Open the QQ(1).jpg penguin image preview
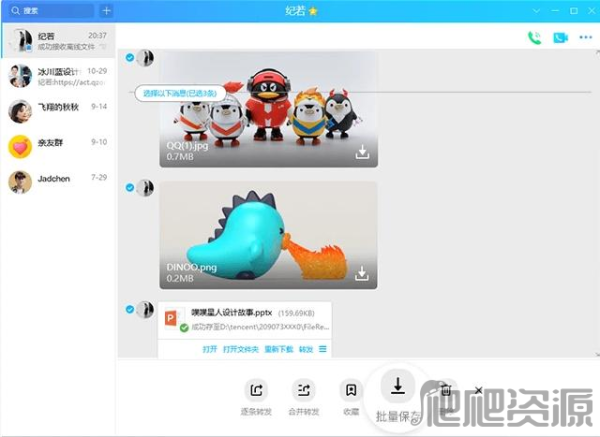The height and width of the screenshot is (437, 600). [269, 109]
